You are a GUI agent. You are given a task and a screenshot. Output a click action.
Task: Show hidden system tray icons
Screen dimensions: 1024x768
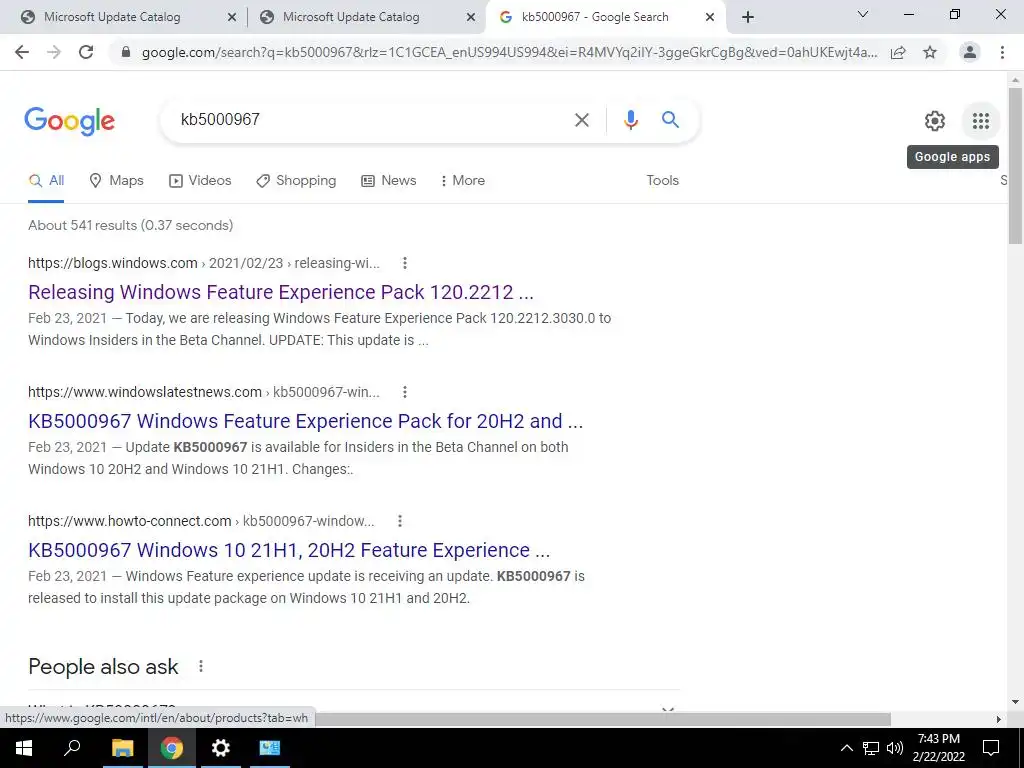[846, 748]
